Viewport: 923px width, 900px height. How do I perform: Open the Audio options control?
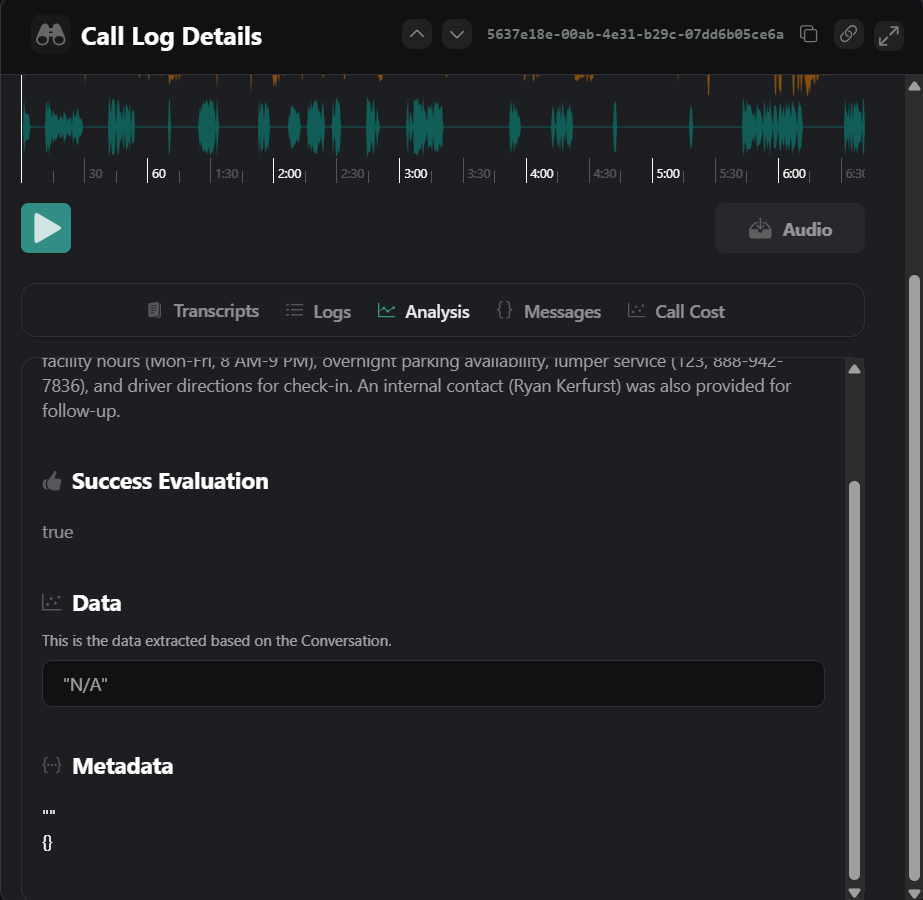pos(789,228)
